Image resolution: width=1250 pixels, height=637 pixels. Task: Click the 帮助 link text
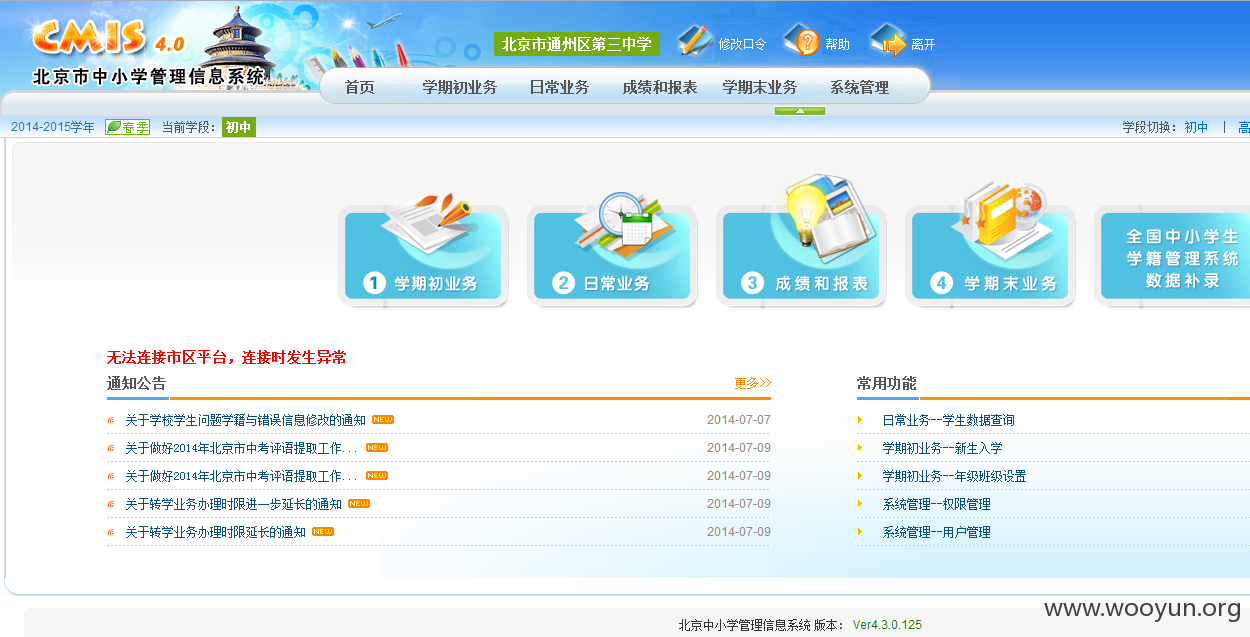837,44
